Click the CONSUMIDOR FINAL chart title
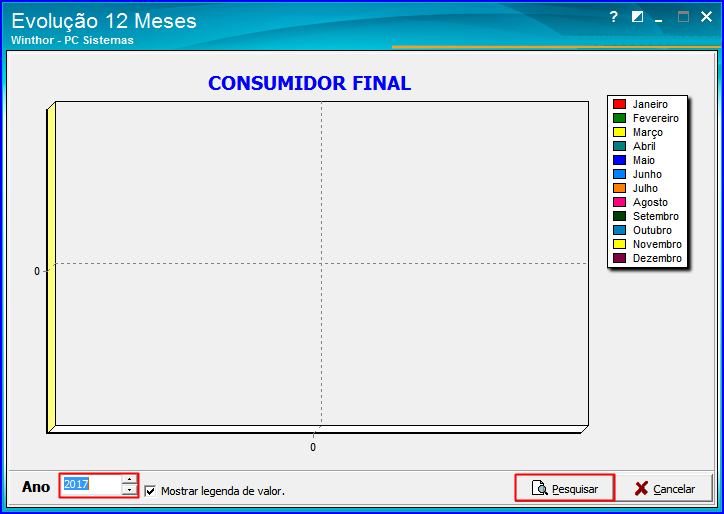 309,84
